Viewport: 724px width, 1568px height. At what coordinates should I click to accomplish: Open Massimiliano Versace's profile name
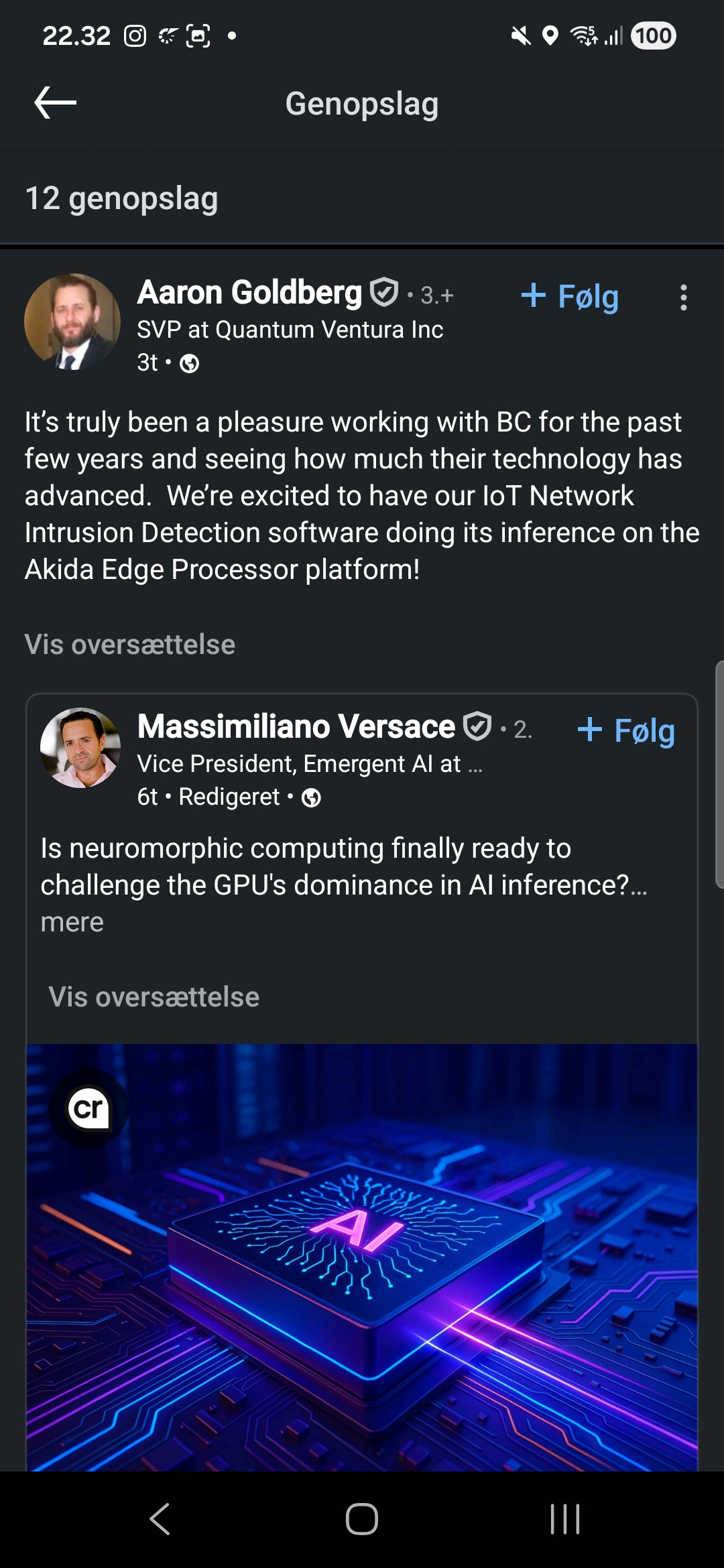tap(296, 727)
